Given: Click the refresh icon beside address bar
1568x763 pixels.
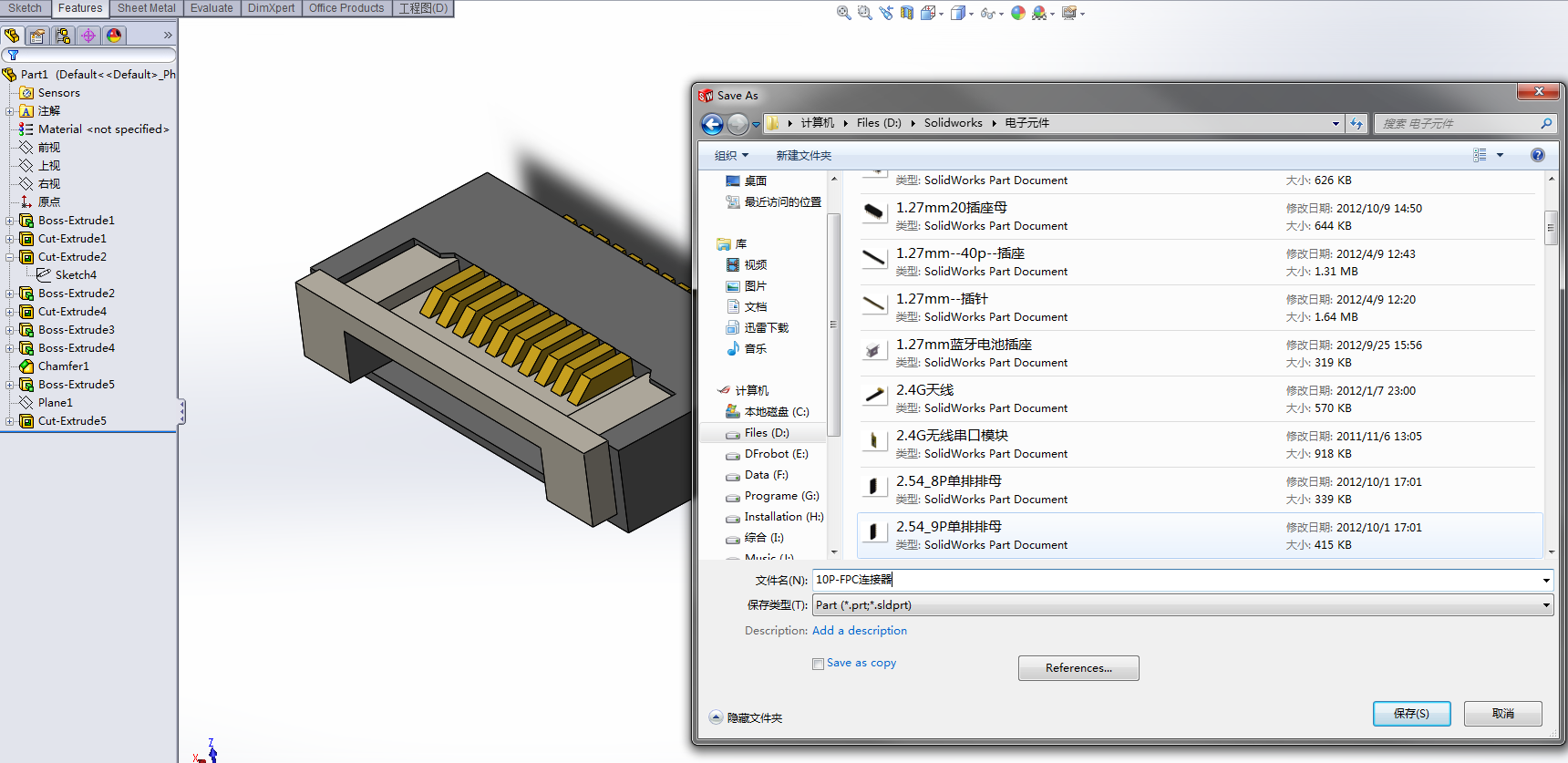Looking at the screenshot, I should click(1357, 123).
